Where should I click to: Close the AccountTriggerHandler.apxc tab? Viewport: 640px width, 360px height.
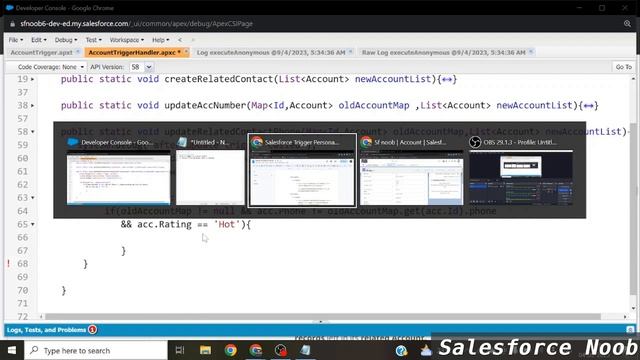click(x=186, y=52)
